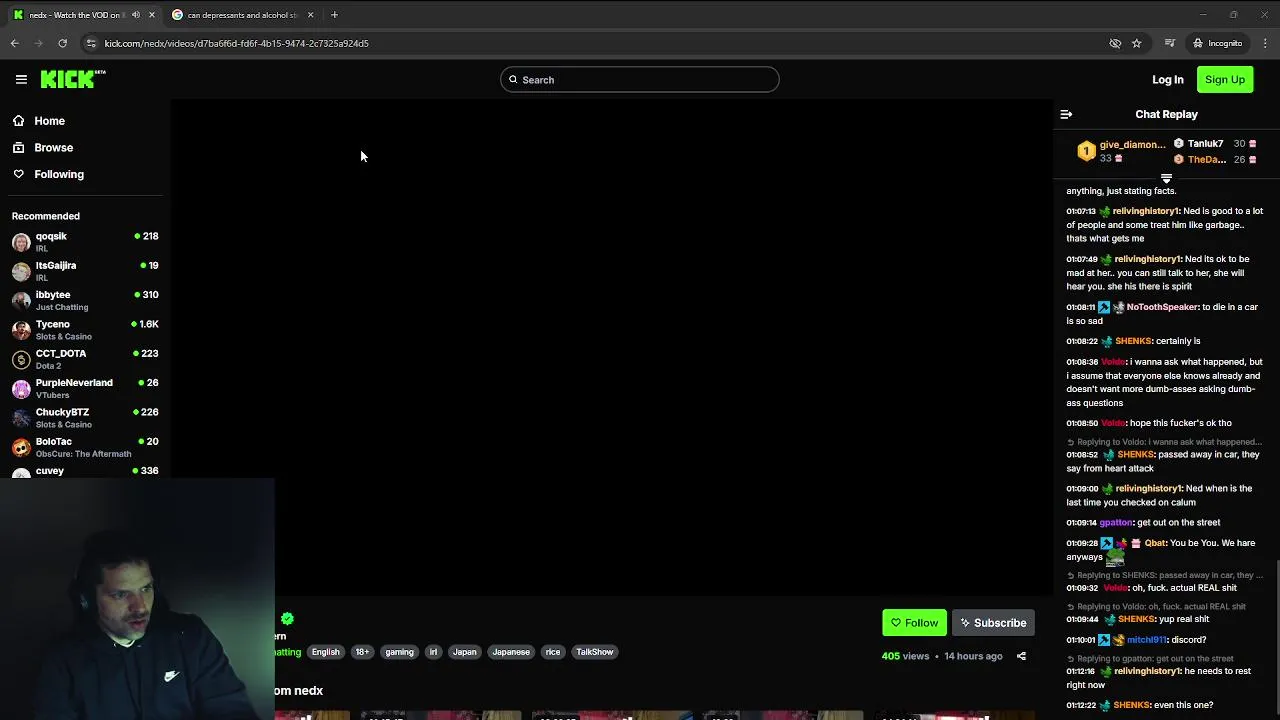Click the Log In button

(x=1167, y=80)
